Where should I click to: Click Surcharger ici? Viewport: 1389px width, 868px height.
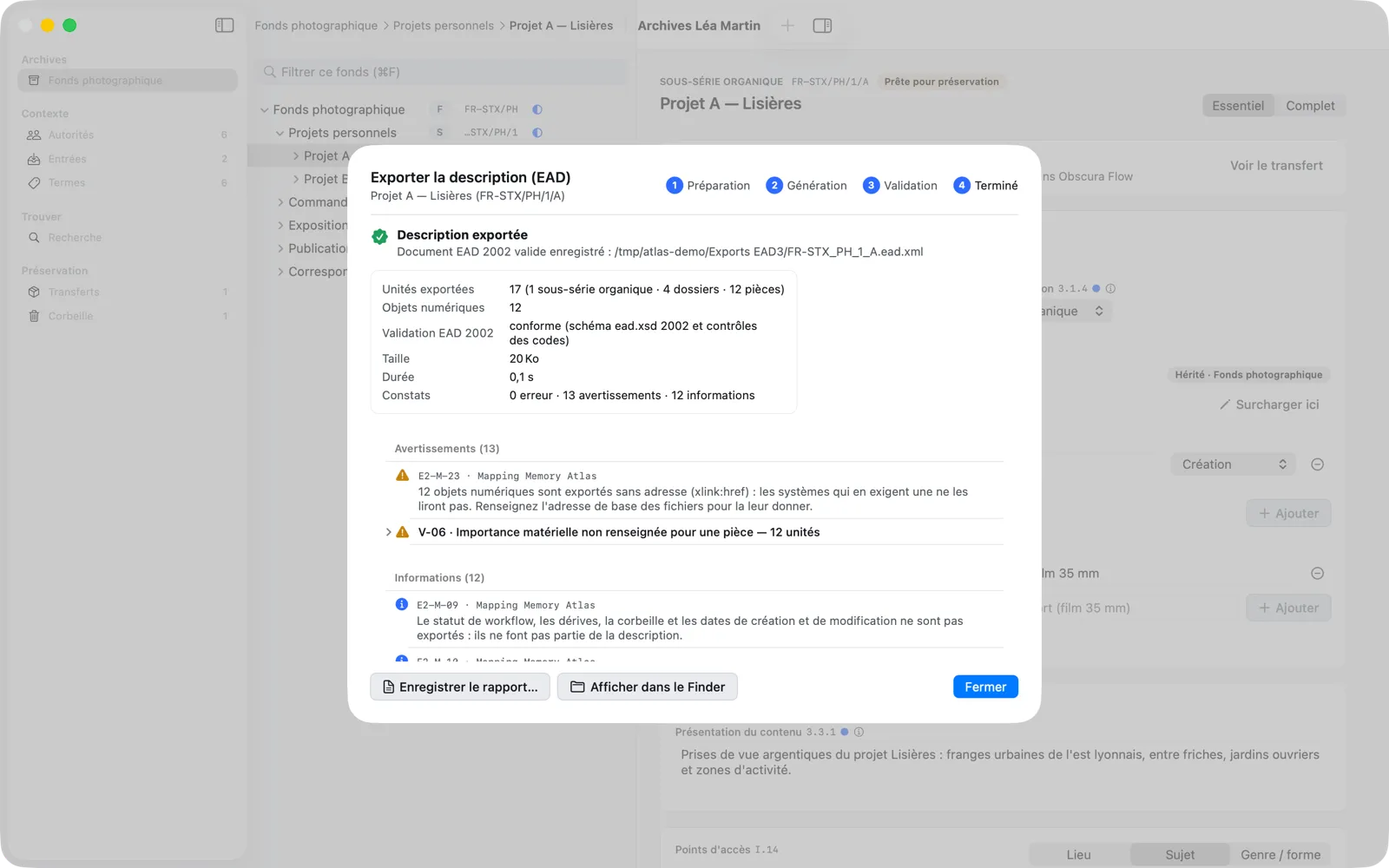1269,404
